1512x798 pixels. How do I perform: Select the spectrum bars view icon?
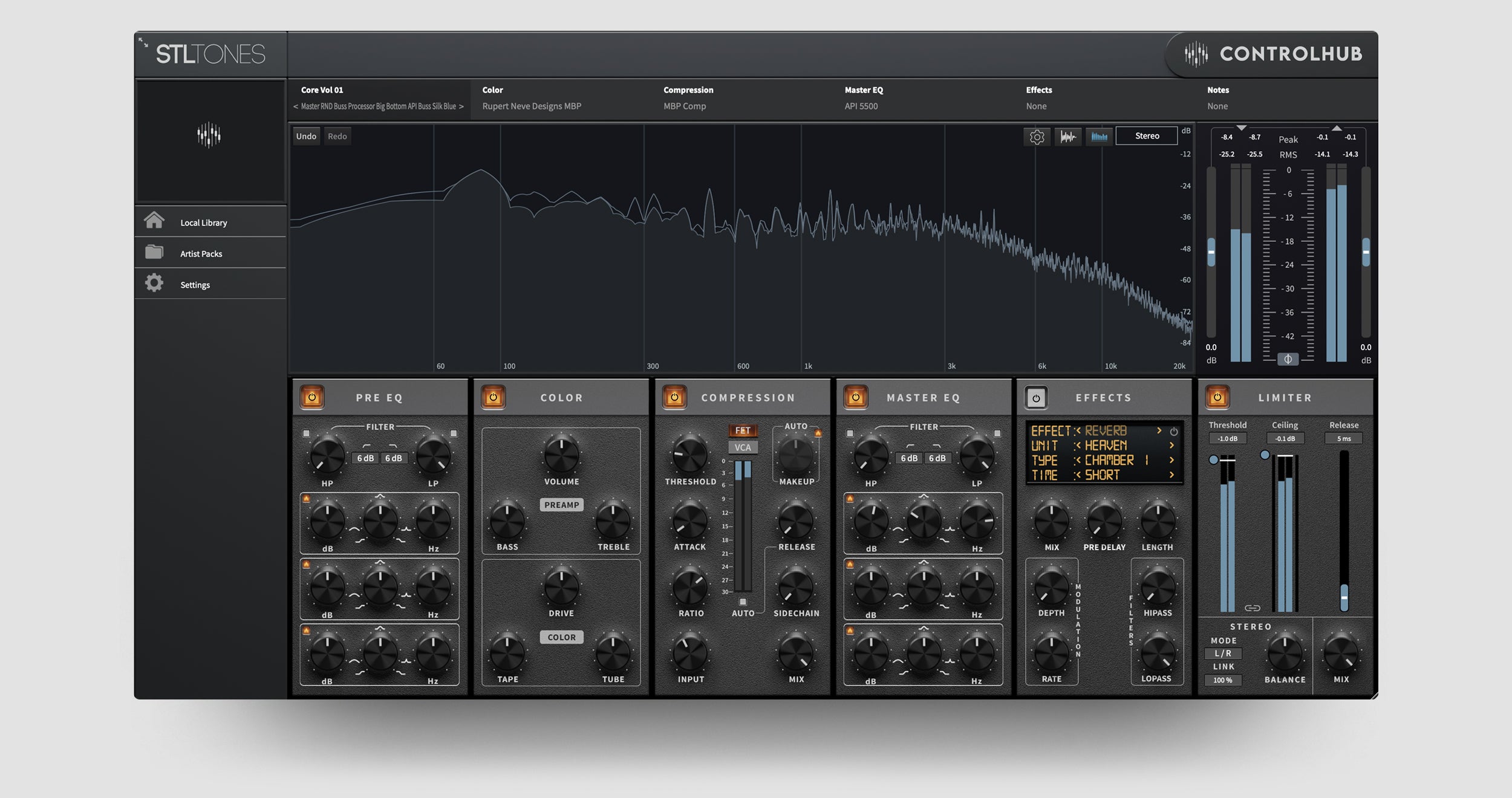click(1099, 137)
